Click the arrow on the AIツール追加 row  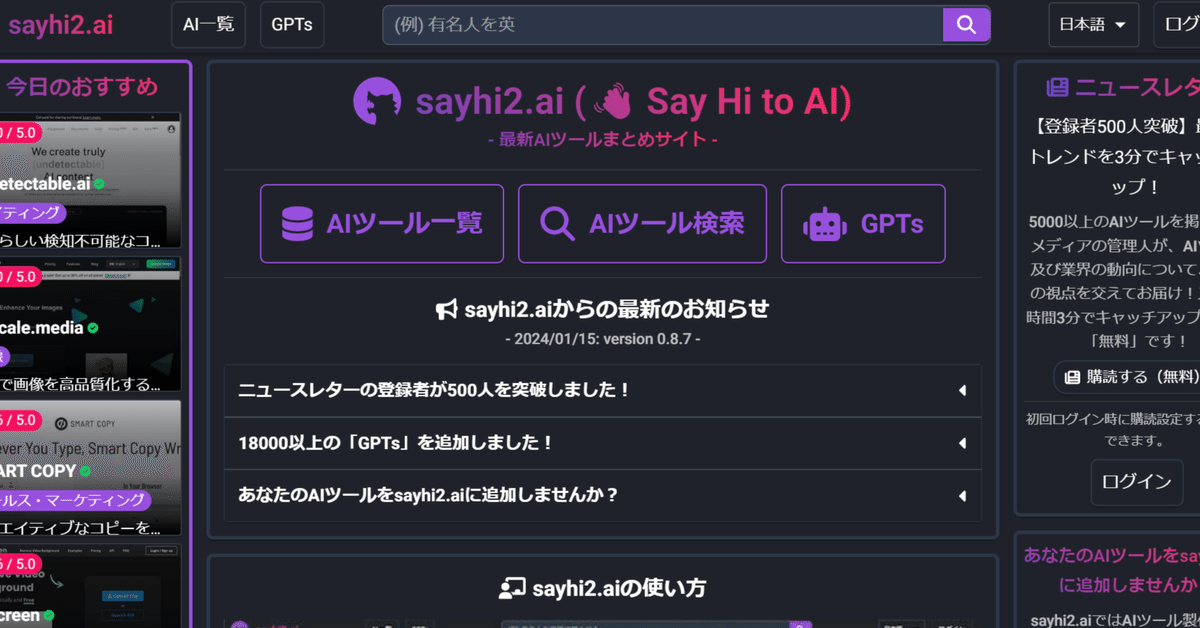point(962,495)
